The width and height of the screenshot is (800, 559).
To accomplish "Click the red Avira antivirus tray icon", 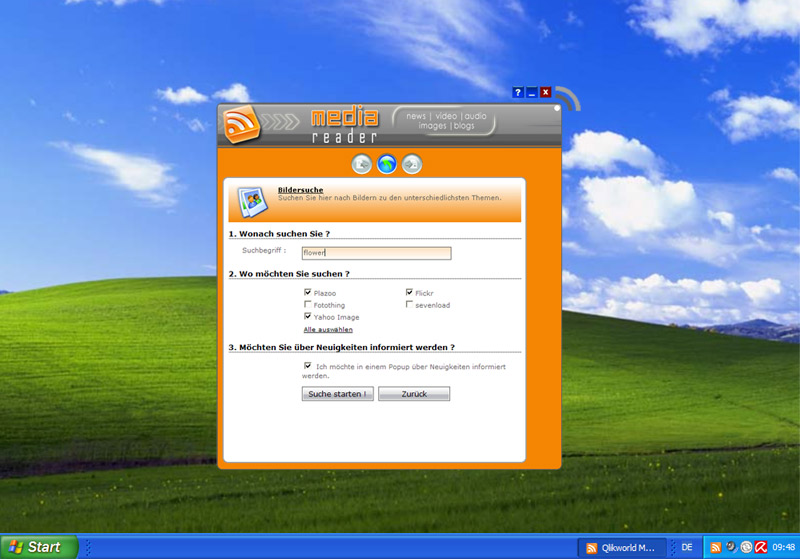I will point(761,547).
